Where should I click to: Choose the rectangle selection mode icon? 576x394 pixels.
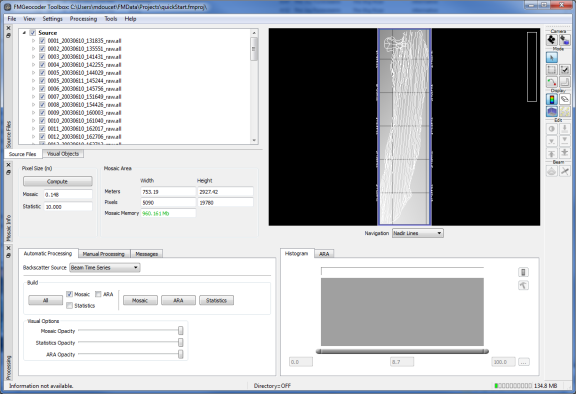pos(552,70)
